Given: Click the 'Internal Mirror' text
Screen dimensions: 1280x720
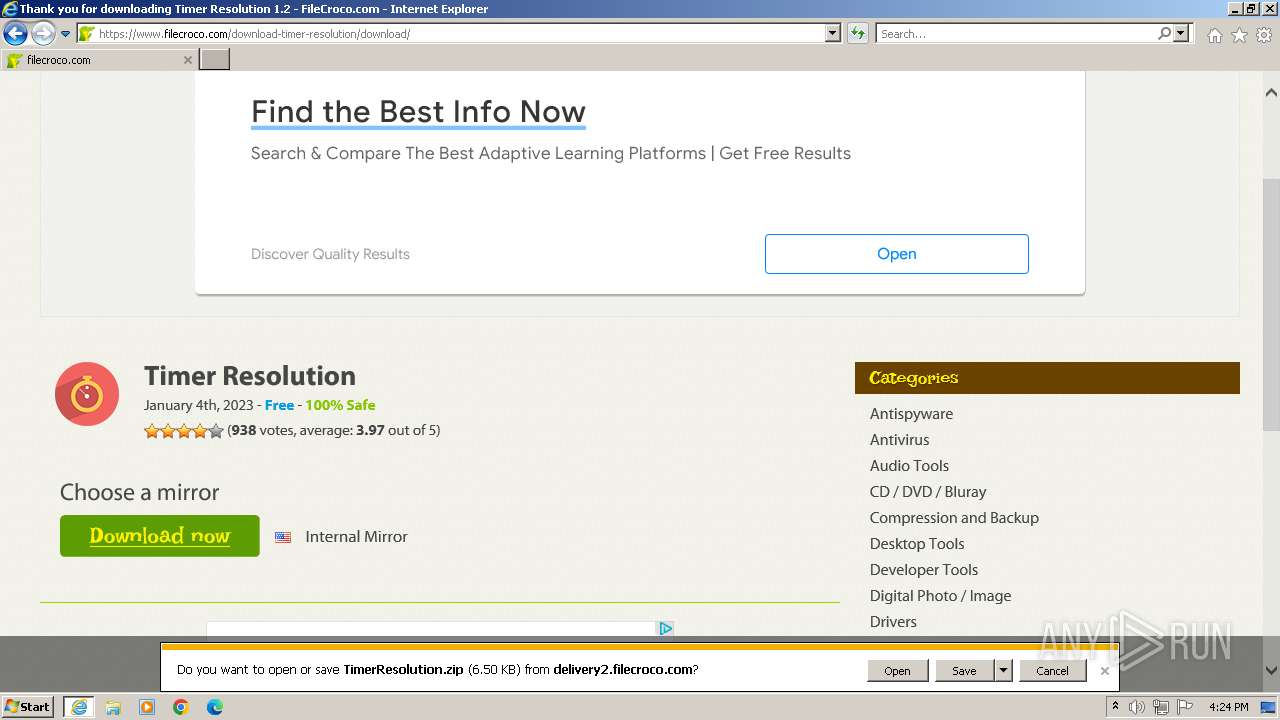Looking at the screenshot, I should coord(356,537).
